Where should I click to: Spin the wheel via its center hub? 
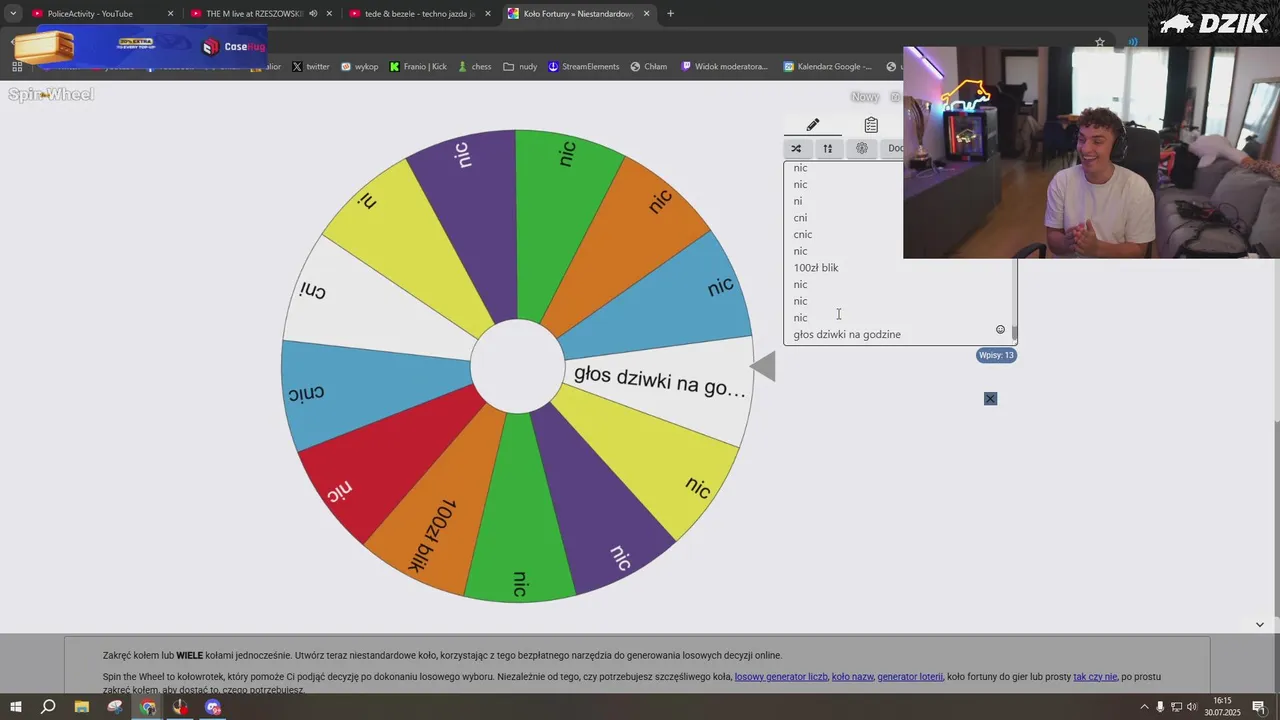517,366
